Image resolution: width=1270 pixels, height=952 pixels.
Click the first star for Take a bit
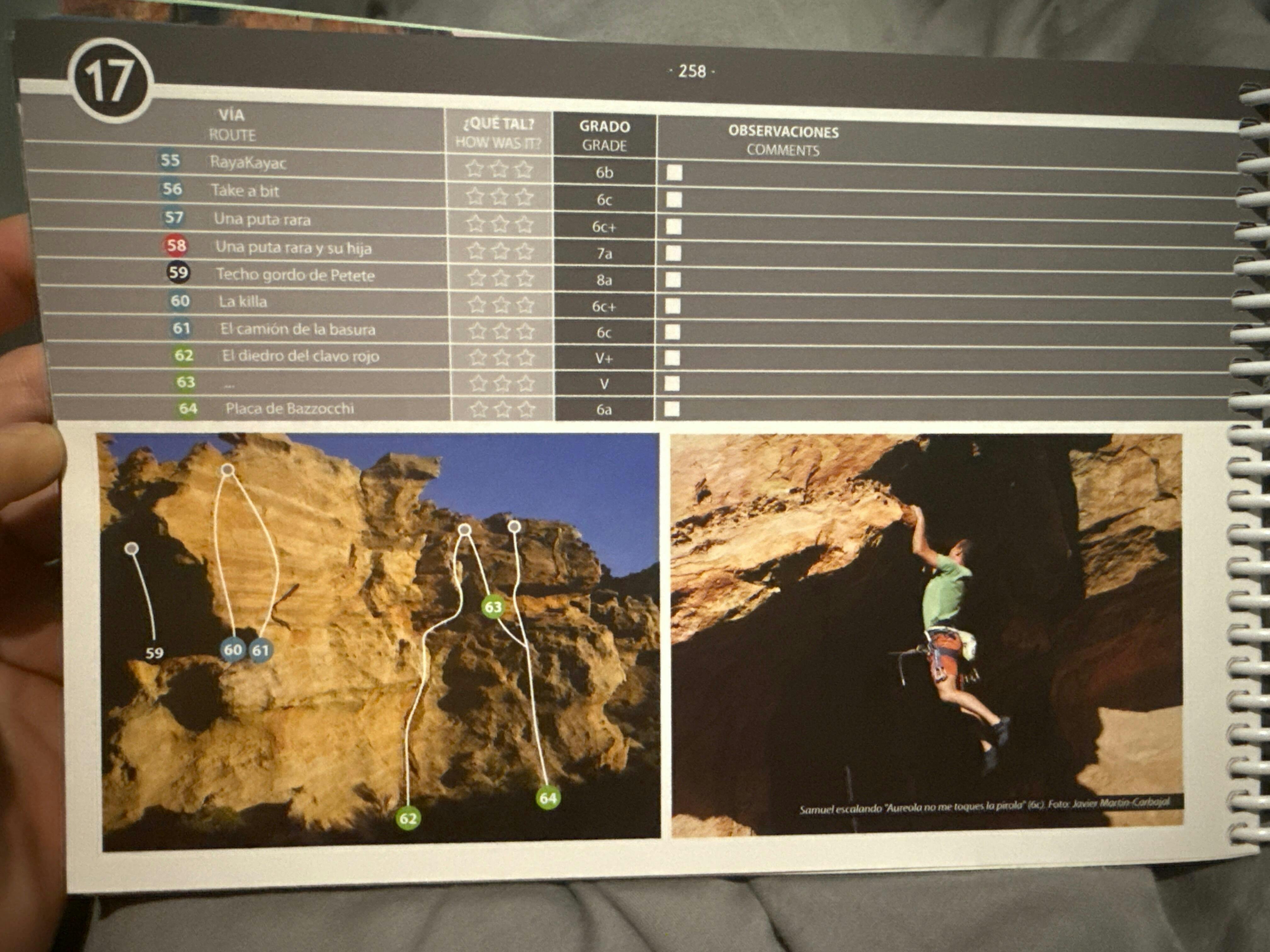(x=475, y=196)
